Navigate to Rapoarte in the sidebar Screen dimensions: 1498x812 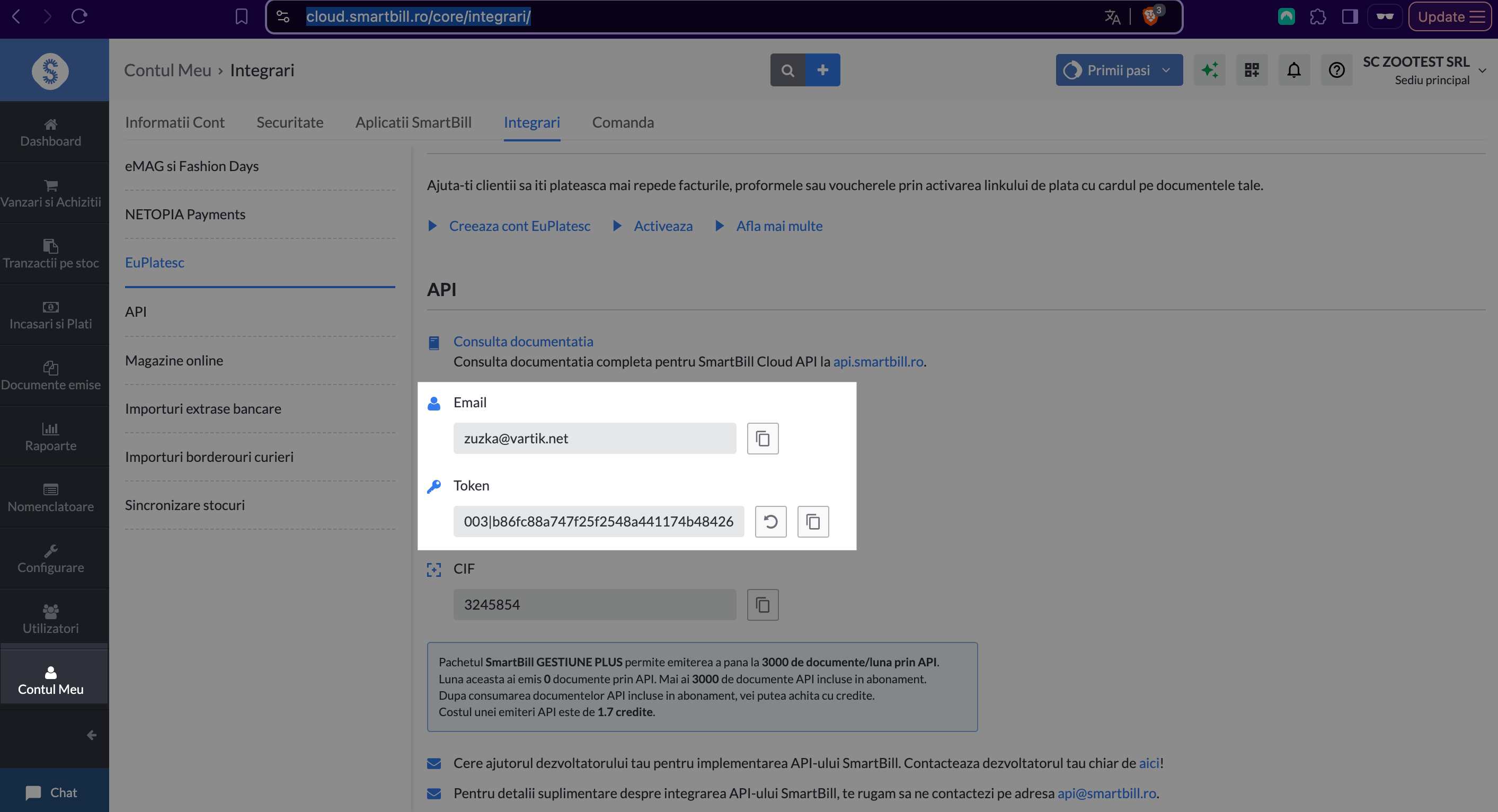[x=50, y=436]
